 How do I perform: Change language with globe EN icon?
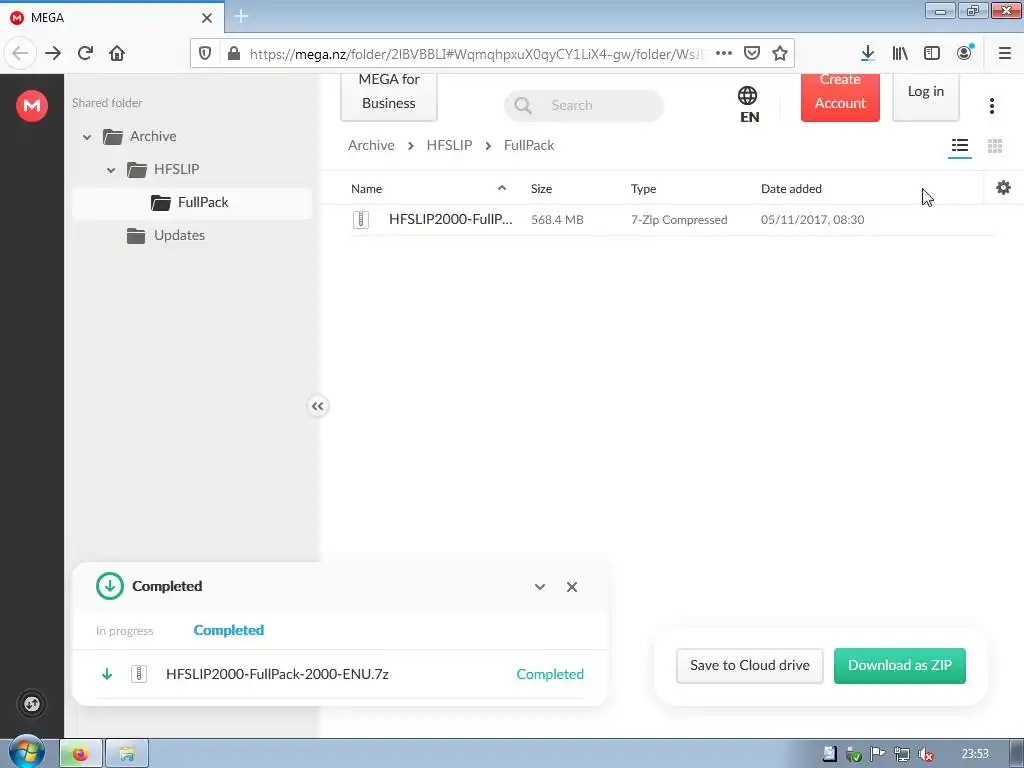[748, 104]
